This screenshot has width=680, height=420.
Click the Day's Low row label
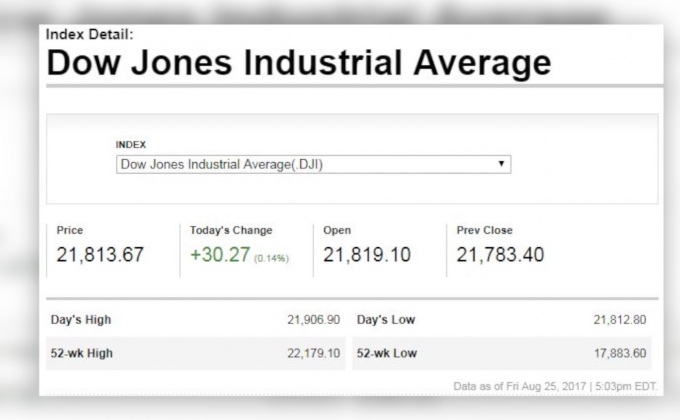pyautogui.click(x=386, y=320)
